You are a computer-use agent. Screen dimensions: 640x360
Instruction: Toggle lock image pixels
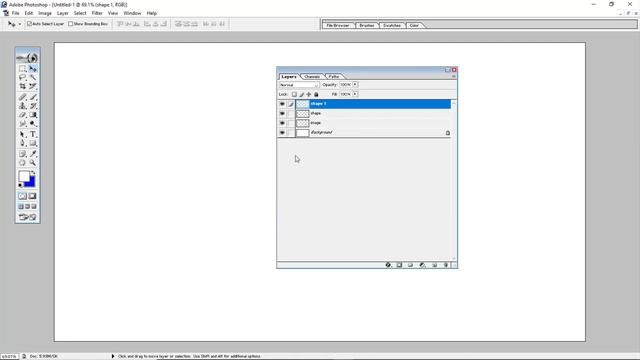(301, 94)
